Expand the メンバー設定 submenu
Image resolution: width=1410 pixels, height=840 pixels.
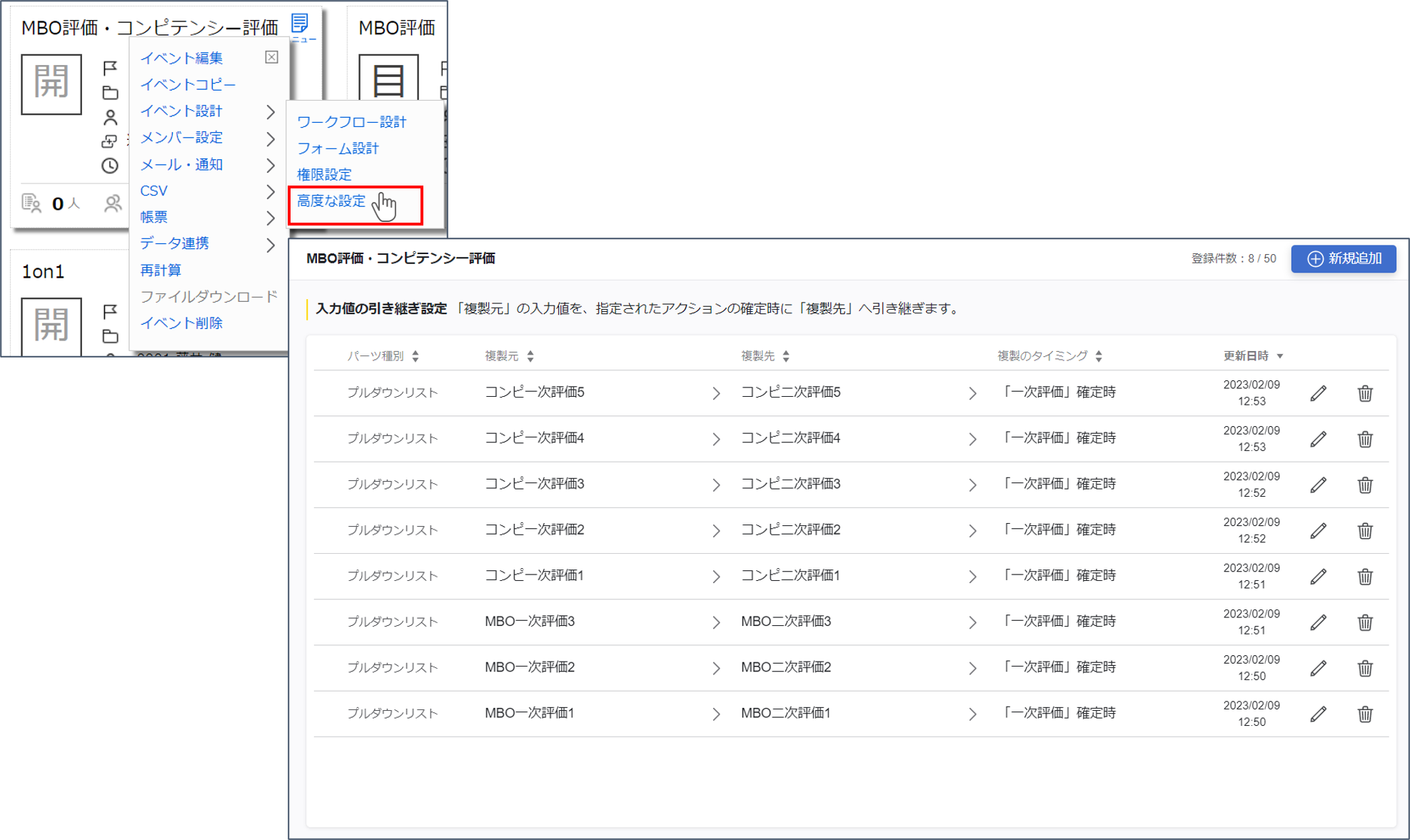click(271, 138)
